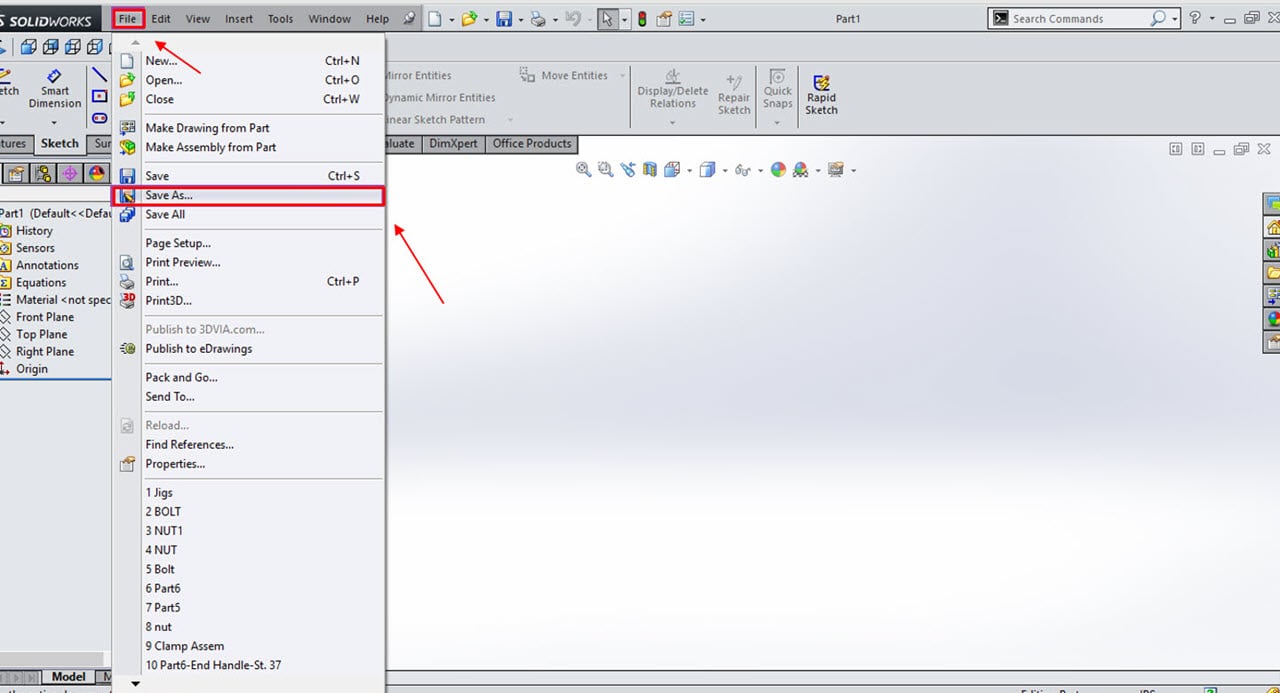Viewport: 1280px width, 693px height.
Task: Click the Open folder icon in title toolbar
Action: (x=470, y=19)
